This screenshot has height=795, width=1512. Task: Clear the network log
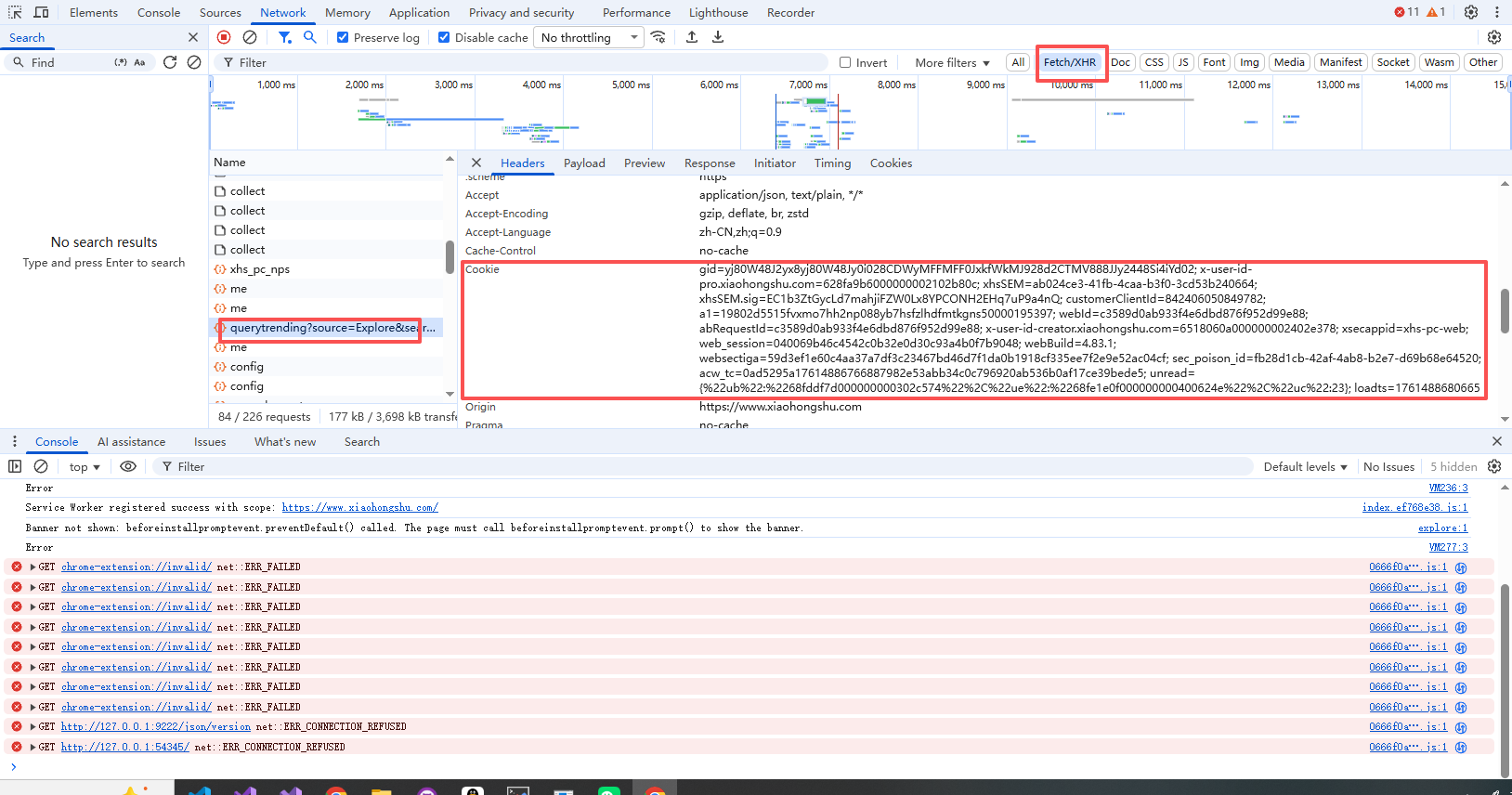(250, 37)
